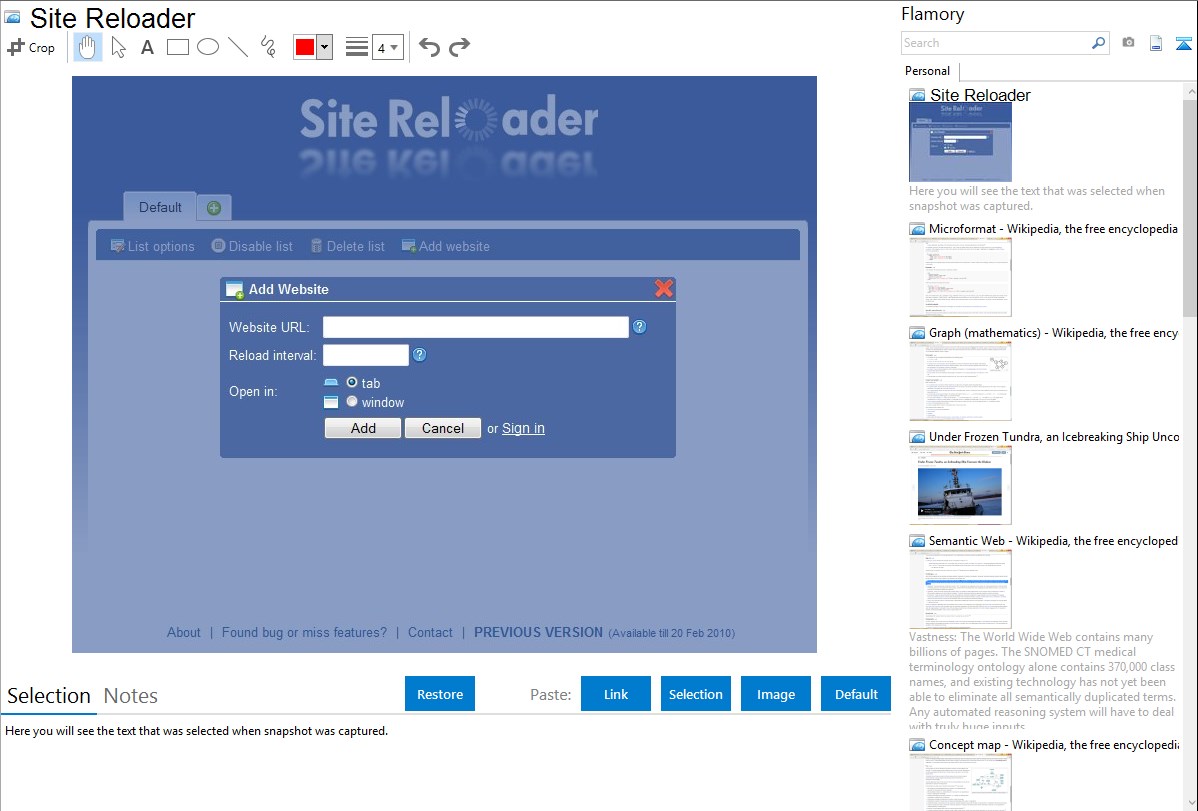Click the Reload interval input field
This screenshot has width=1198, height=811.
click(366, 355)
